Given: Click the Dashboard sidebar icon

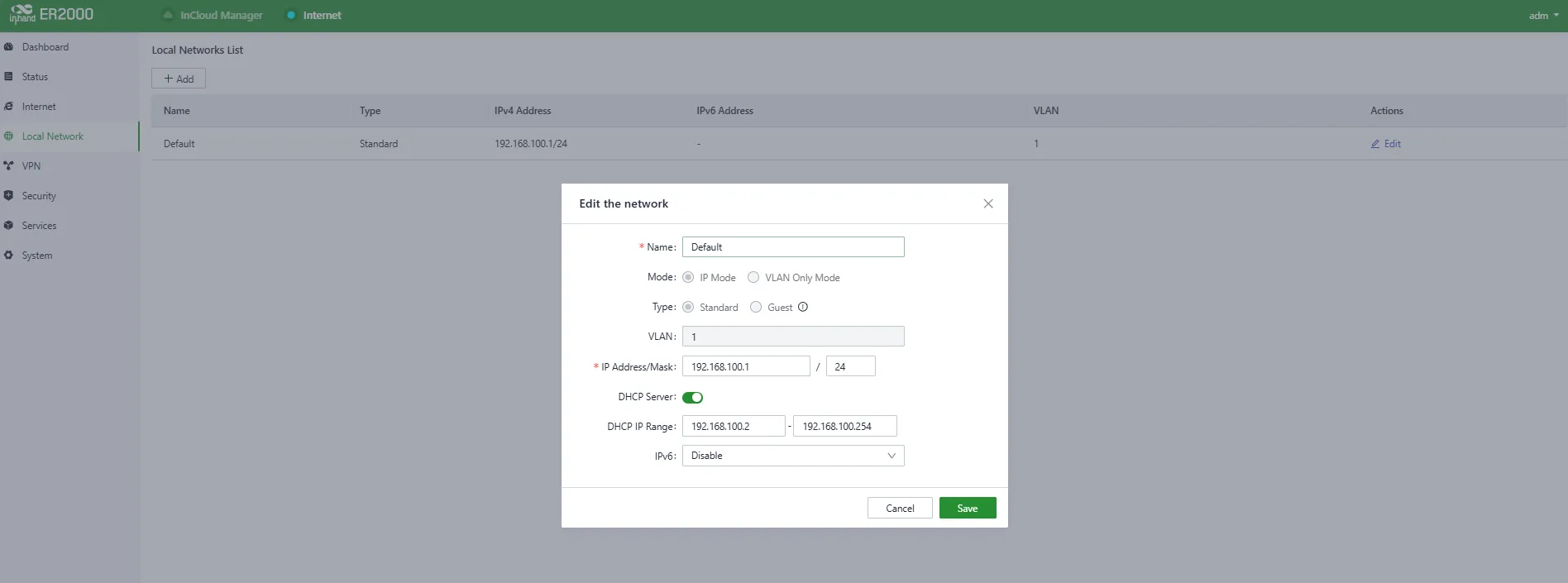Looking at the screenshot, I should click(8, 47).
